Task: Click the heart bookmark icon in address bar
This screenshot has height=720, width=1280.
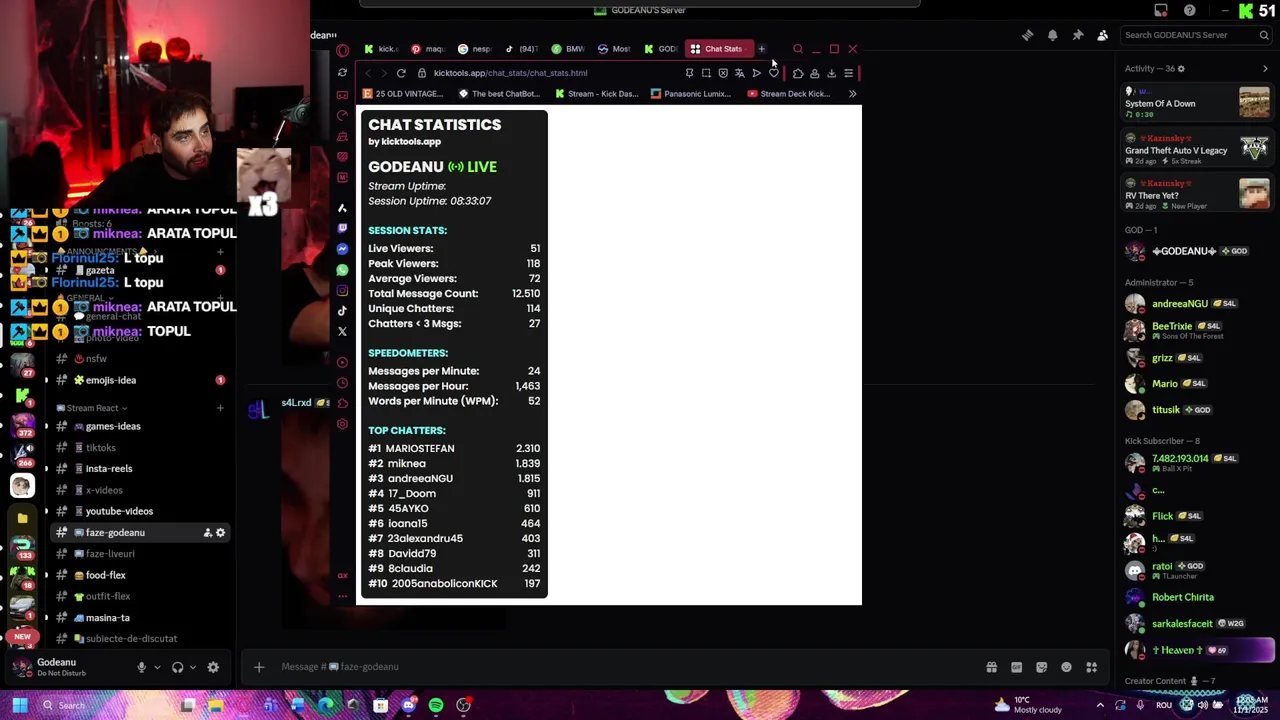Action: tap(773, 73)
